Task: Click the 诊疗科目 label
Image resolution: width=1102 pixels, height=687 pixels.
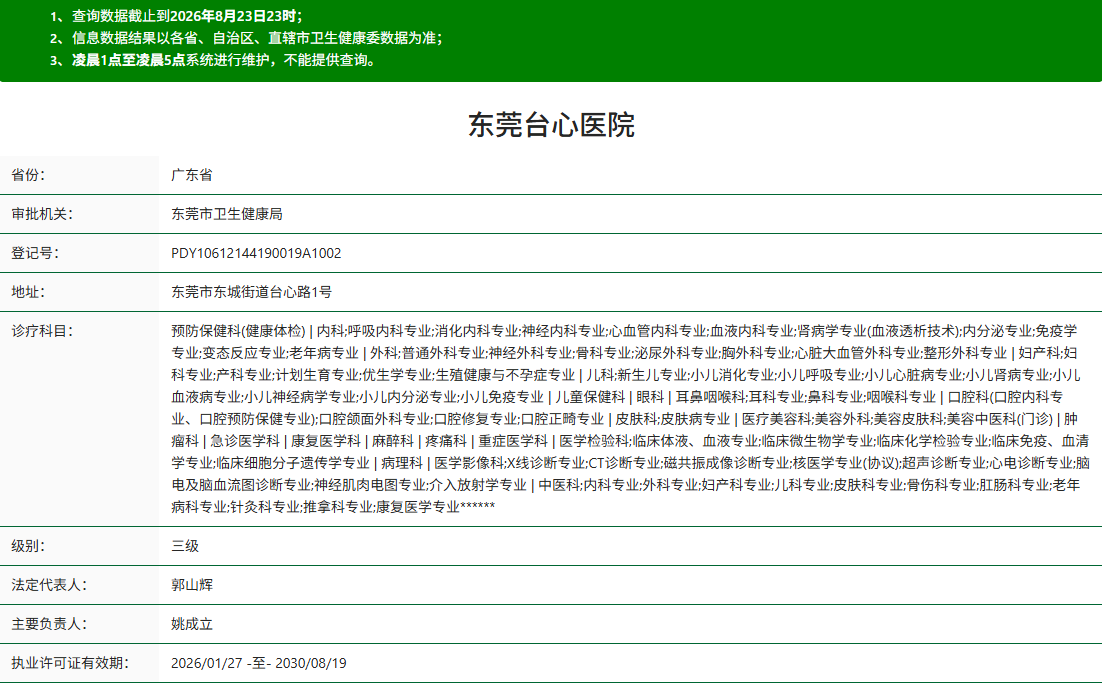Action: pyautogui.click(x=41, y=331)
